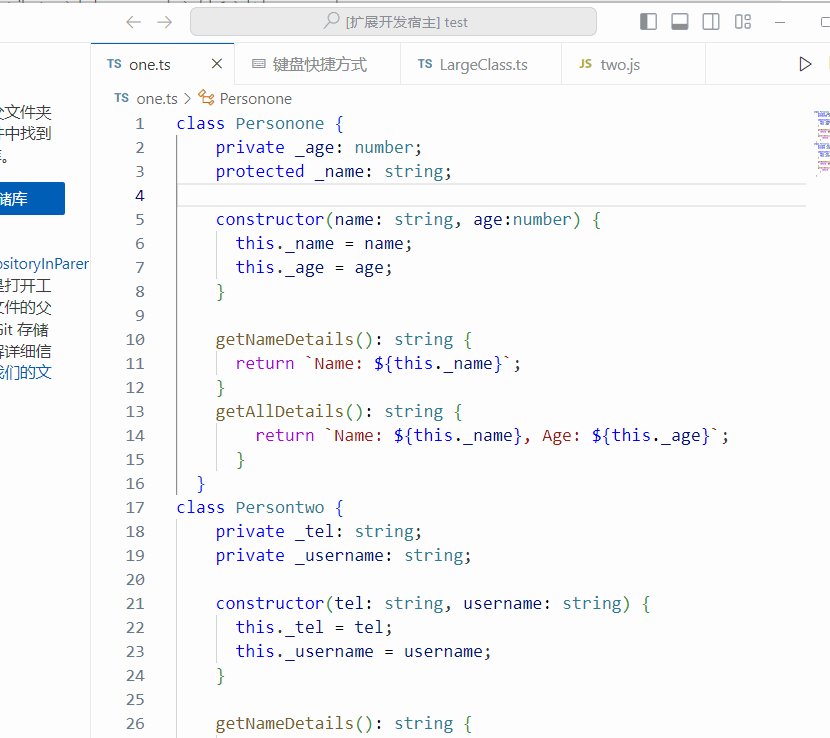This screenshot has height=738, width=830.
Task: Click the class symbol icon in breadcrumb
Action: point(206,98)
